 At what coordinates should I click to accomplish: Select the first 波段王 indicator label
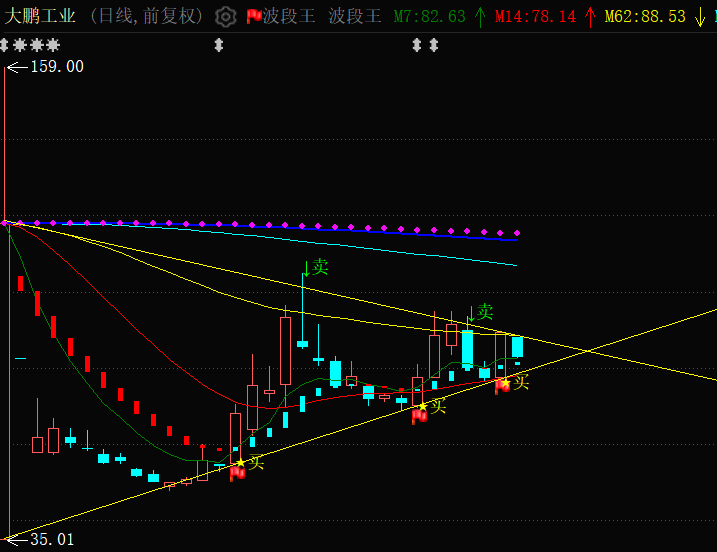[289, 16]
